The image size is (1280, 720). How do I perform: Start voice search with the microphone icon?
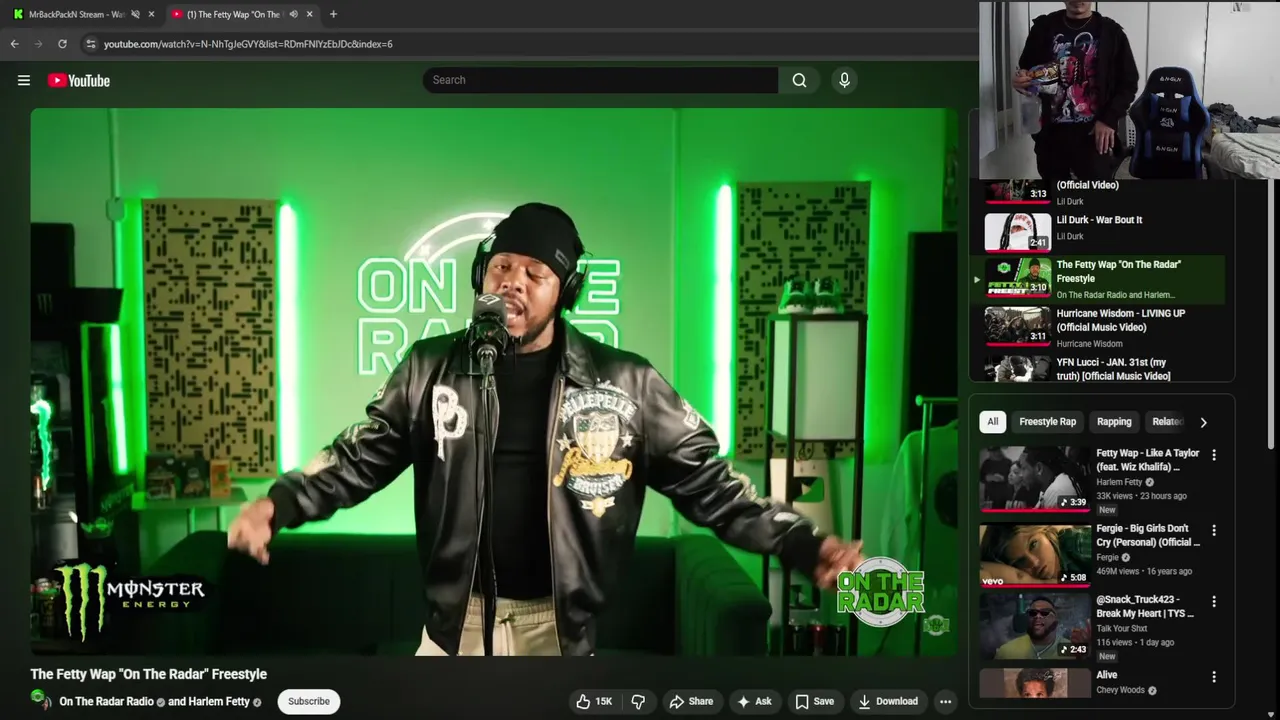844,80
